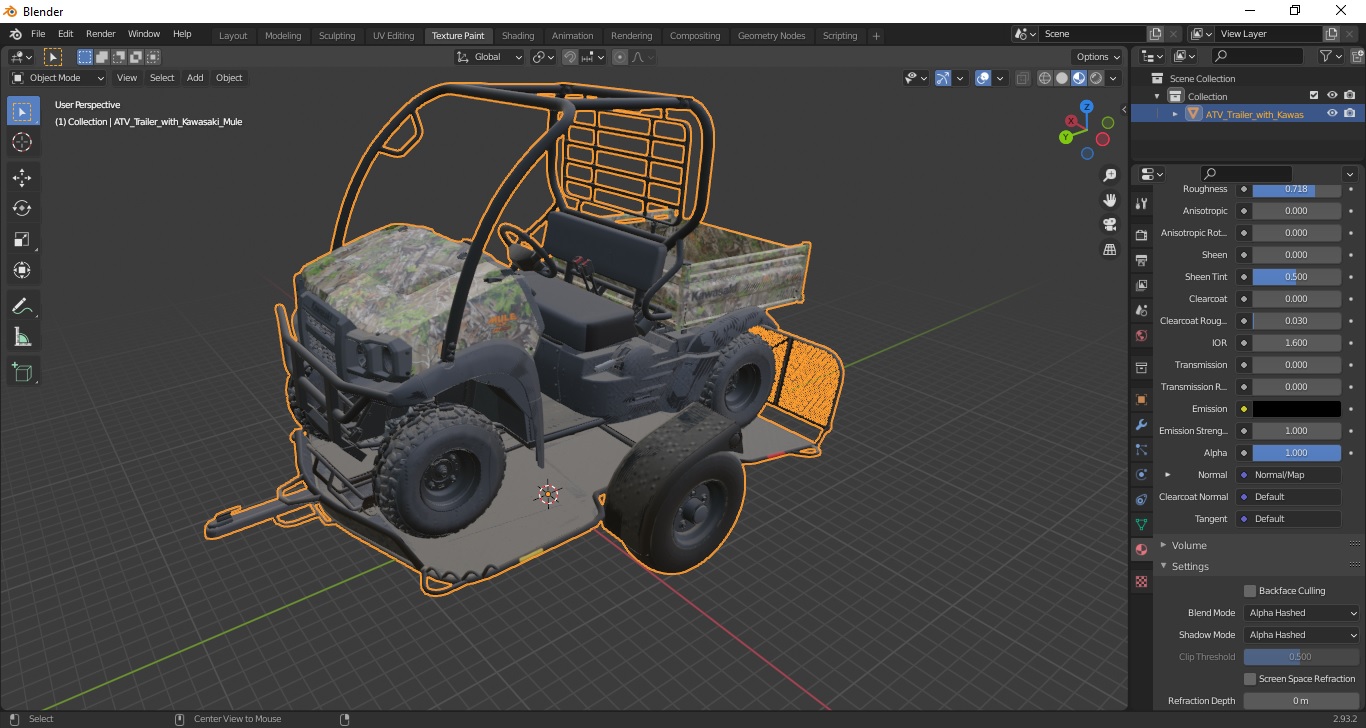Open the Tool properties tab
The width and height of the screenshot is (1366, 728).
pyautogui.click(x=1141, y=203)
